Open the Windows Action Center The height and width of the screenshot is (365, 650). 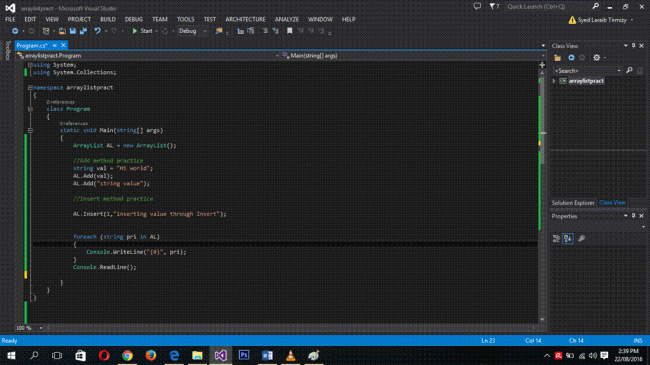(604, 355)
